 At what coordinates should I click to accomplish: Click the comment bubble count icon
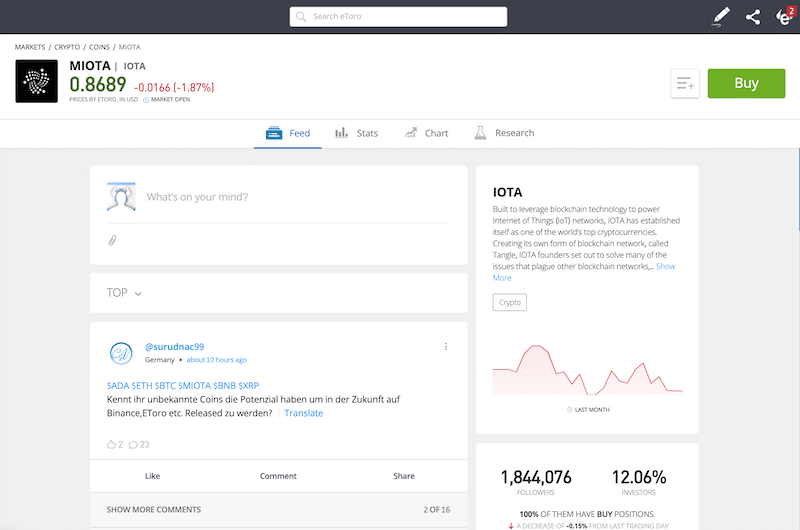click(x=133, y=444)
